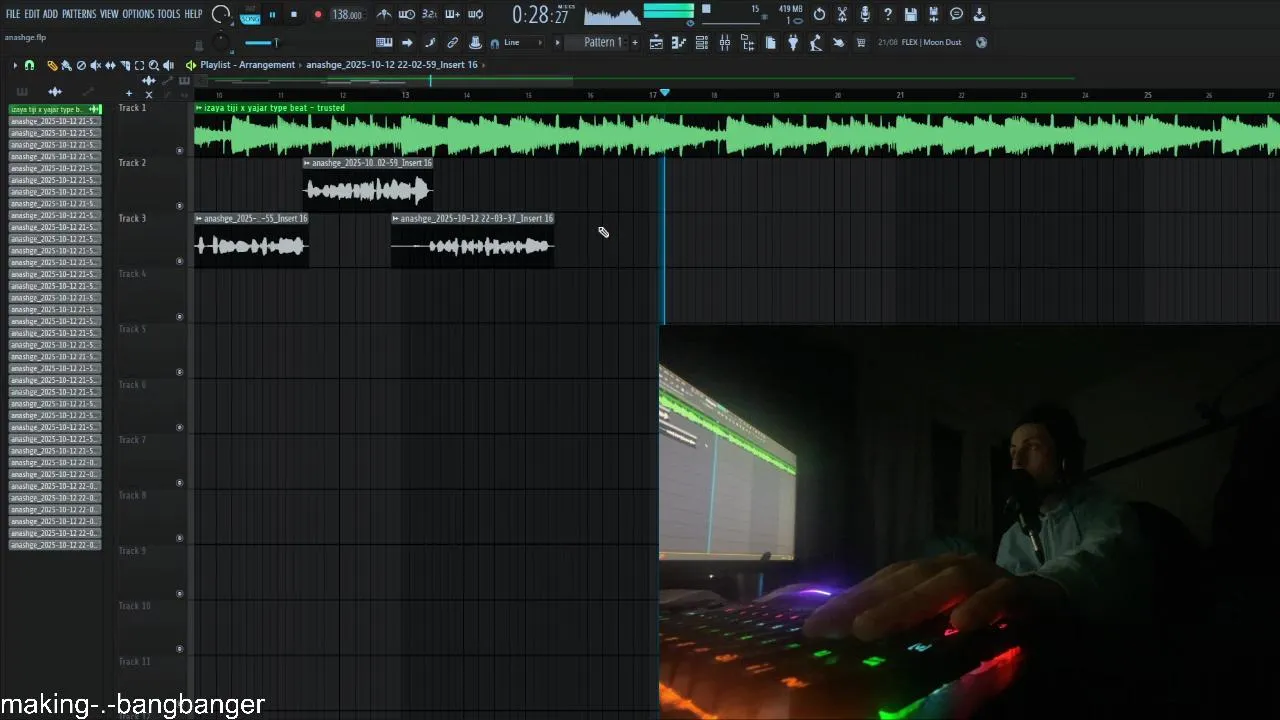Viewport: 1280px width, 720px height.
Task: Toggle the playlist magnet snap icon
Action: click(29, 65)
